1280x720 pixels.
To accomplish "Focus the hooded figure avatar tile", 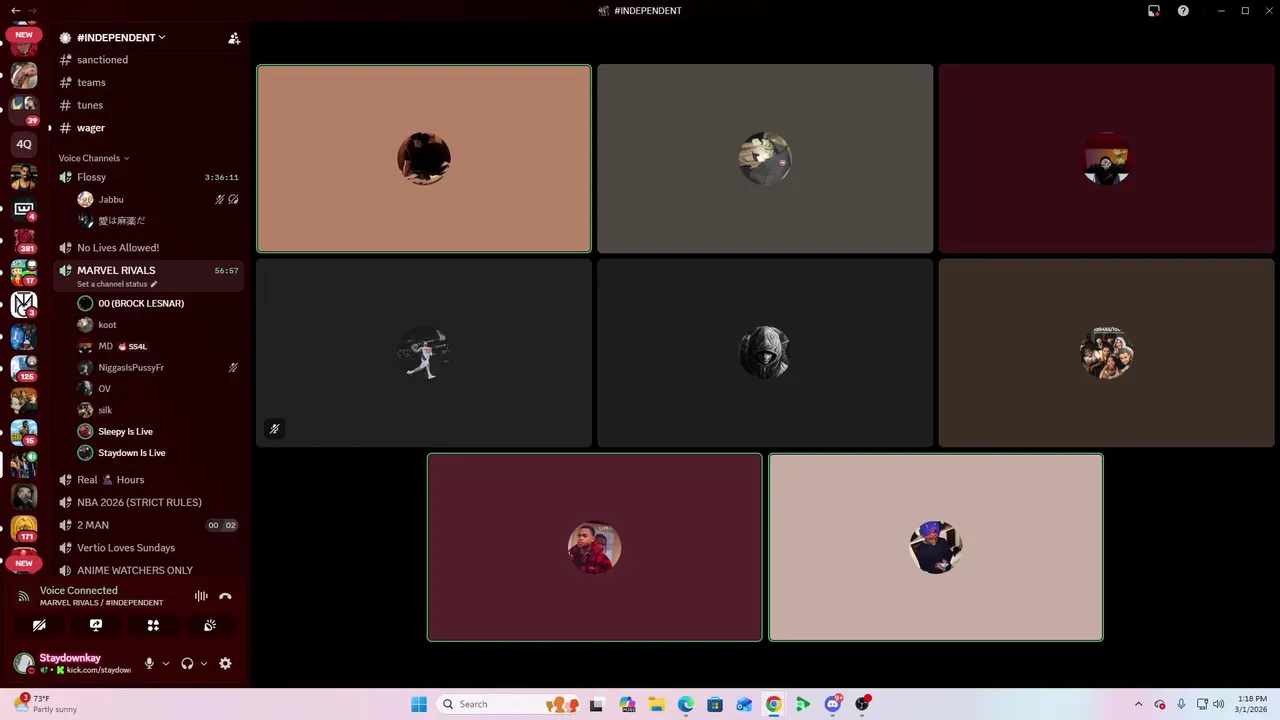I will coord(765,353).
